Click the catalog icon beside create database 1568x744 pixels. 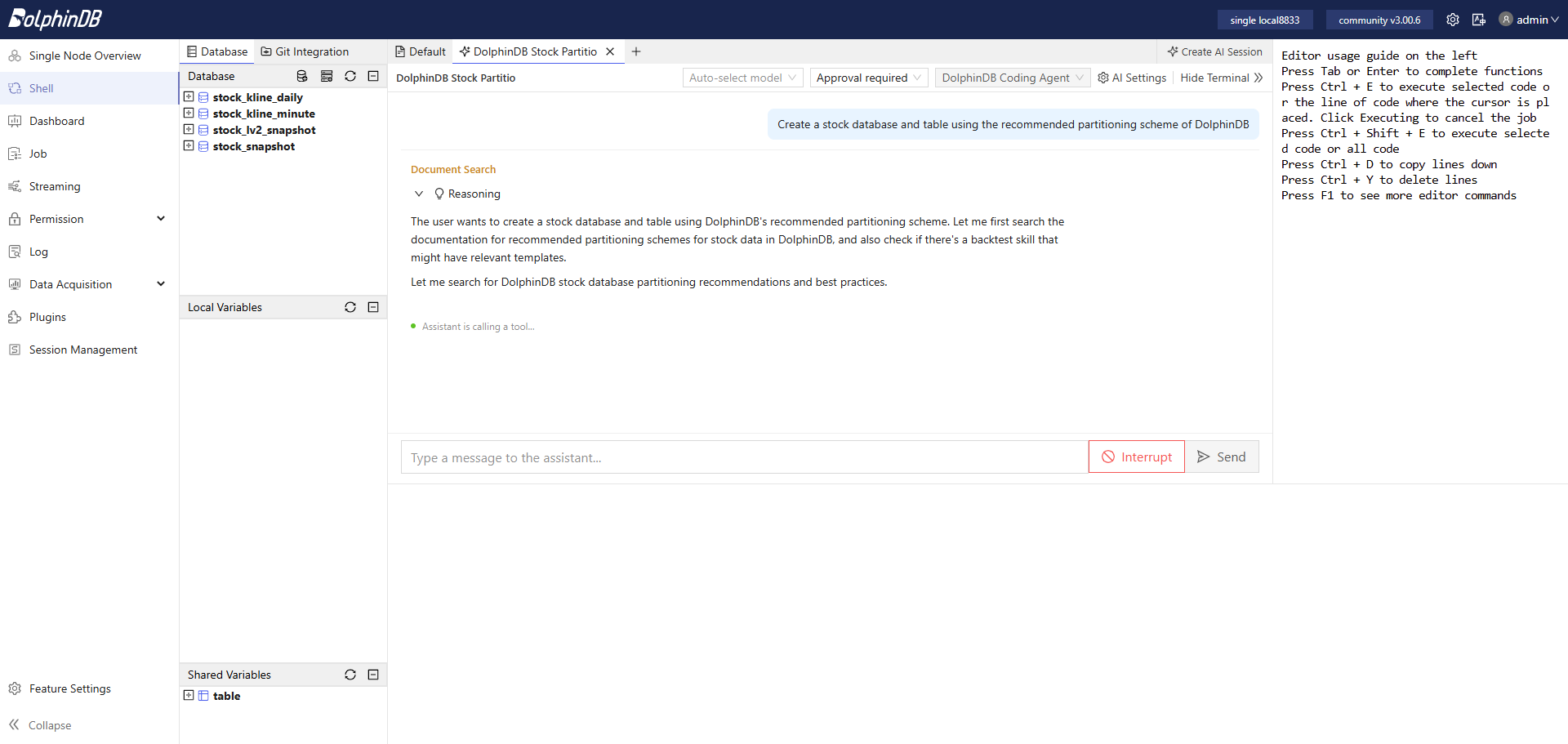pos(327,76)
